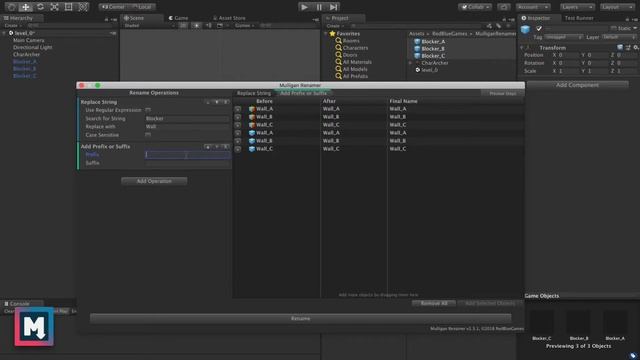The width and height of the screenshot is (640, 360).
Task: Click the Play button
Action: (x=304, y=7)
